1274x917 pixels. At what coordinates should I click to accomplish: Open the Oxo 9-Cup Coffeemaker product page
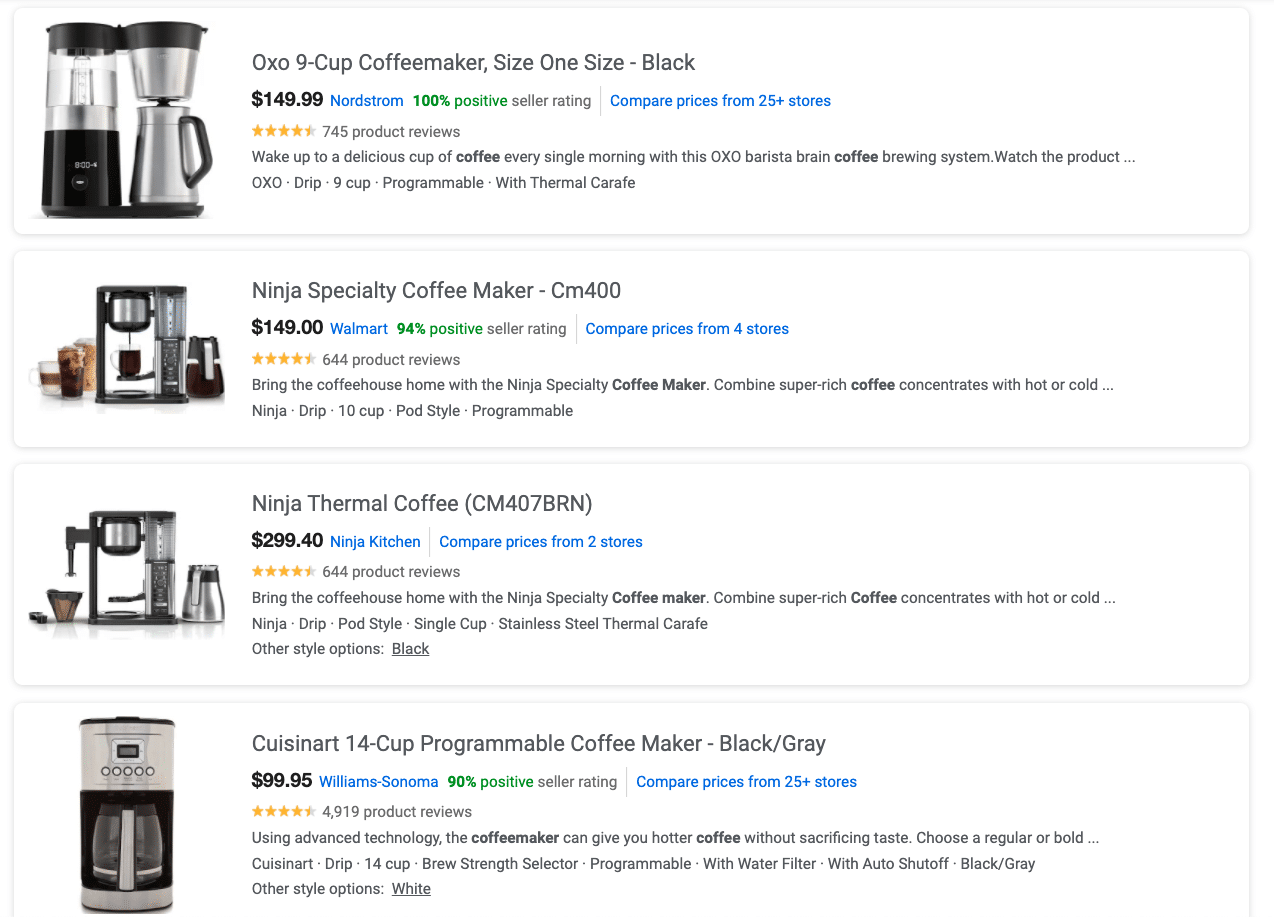pyautogui.click(x=473, y=62)
